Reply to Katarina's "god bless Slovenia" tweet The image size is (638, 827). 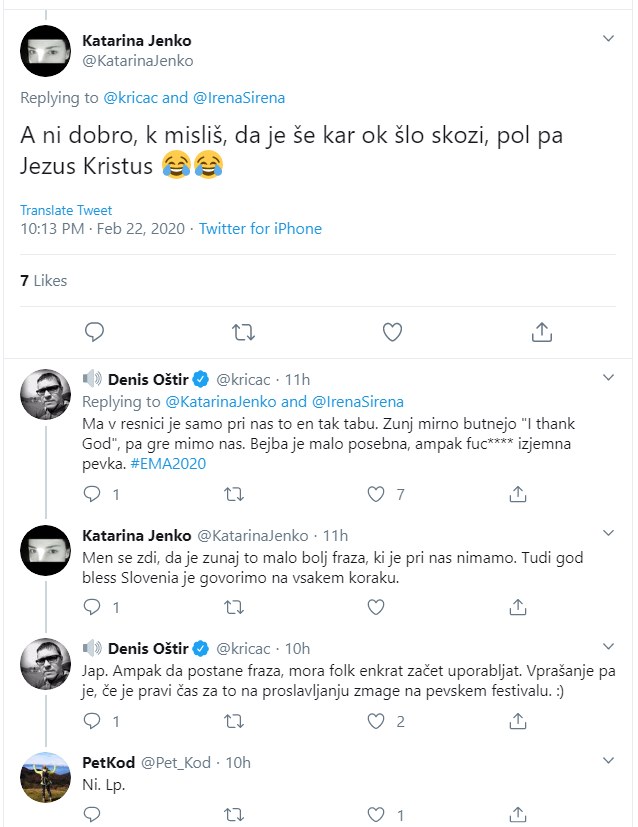pos(91,607)
